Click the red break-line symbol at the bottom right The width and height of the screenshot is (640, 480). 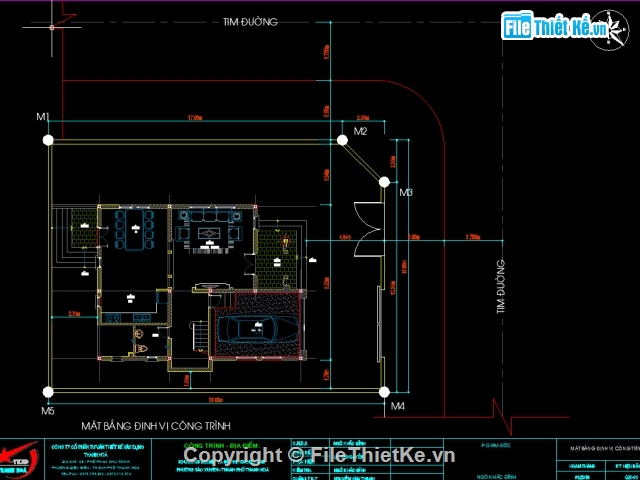(502, 417)
